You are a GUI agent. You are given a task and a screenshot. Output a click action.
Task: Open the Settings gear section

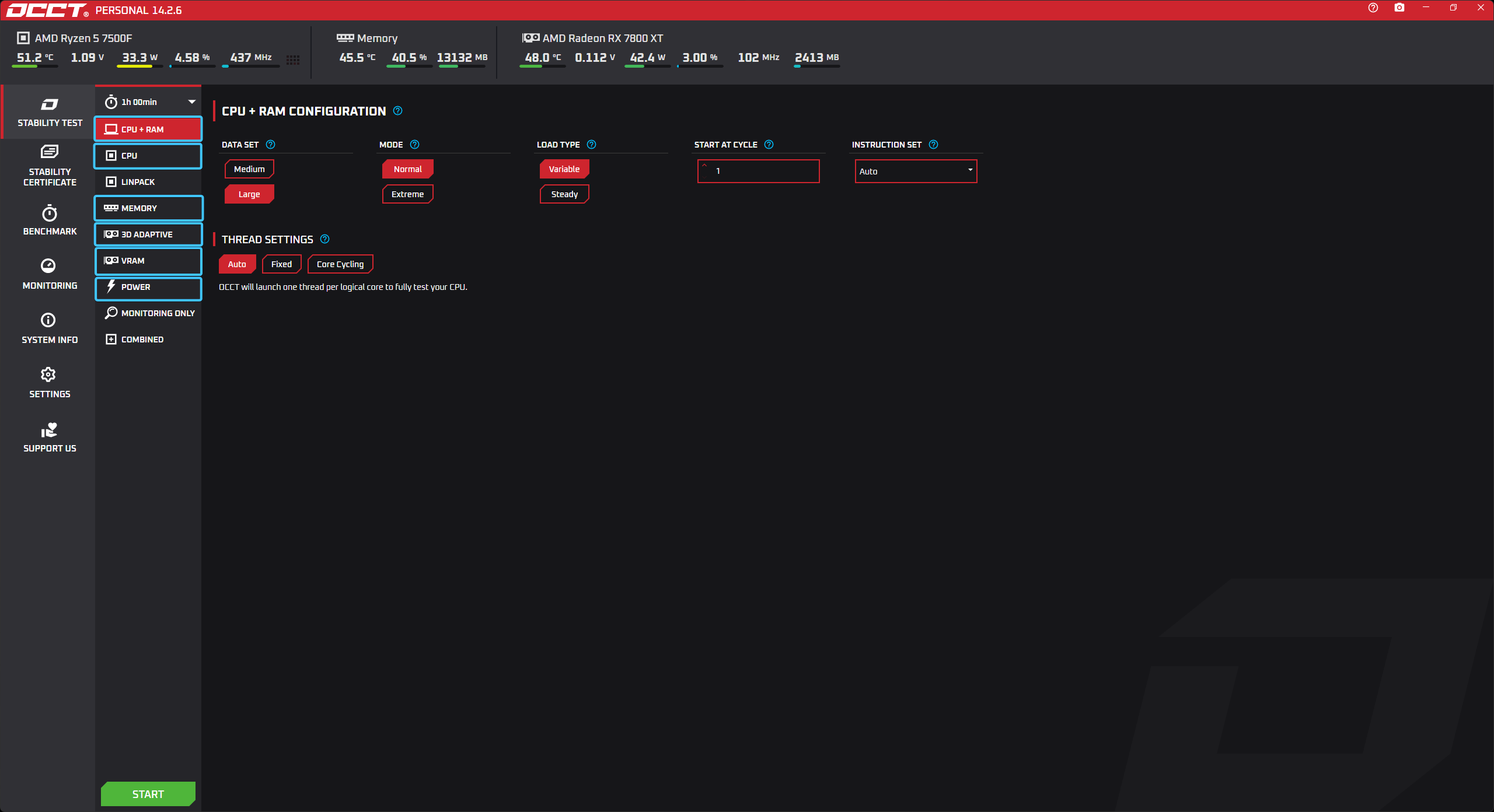pyautogui.click(x=50, y=382)
